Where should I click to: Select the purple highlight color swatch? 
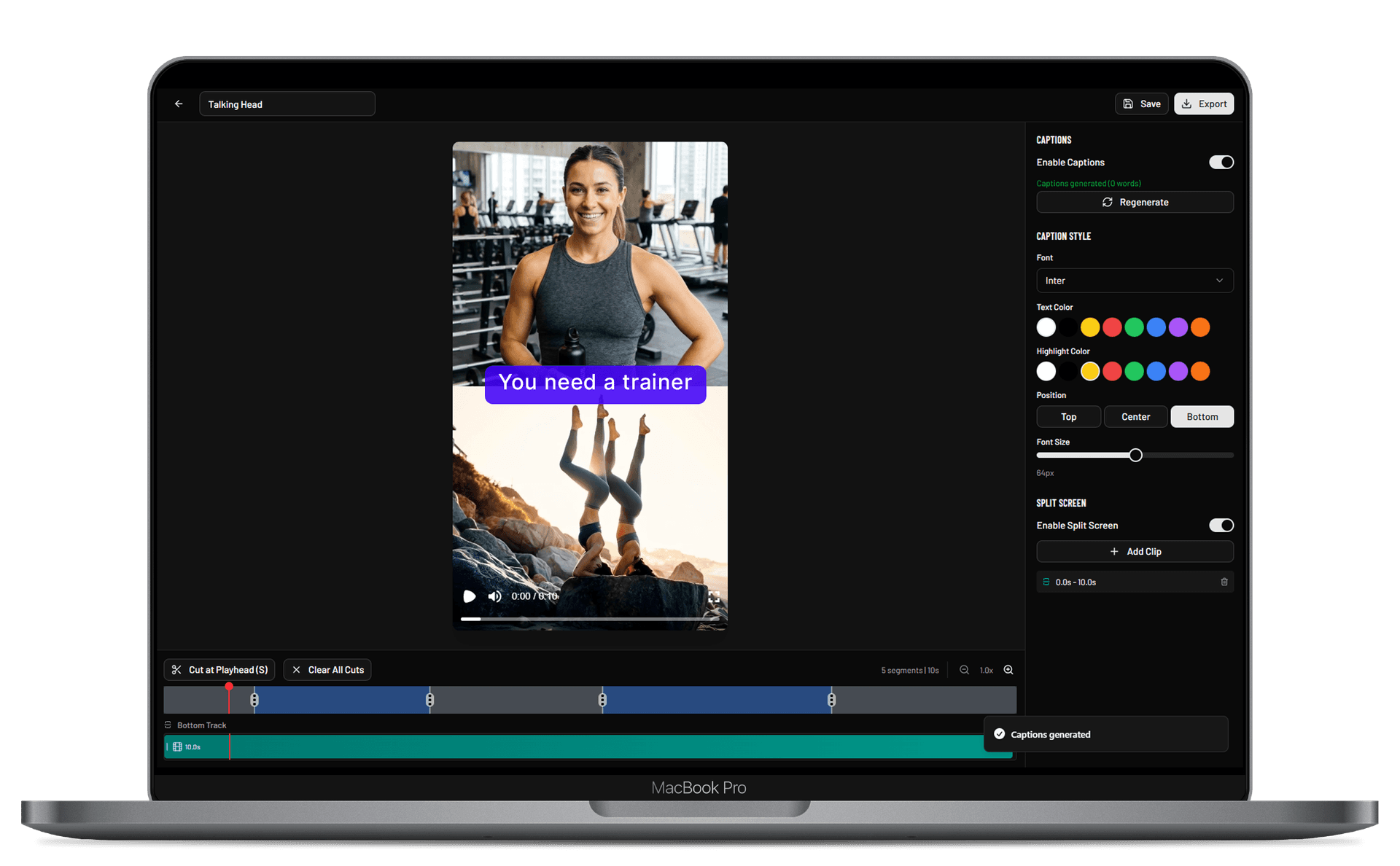point(1178,371)
